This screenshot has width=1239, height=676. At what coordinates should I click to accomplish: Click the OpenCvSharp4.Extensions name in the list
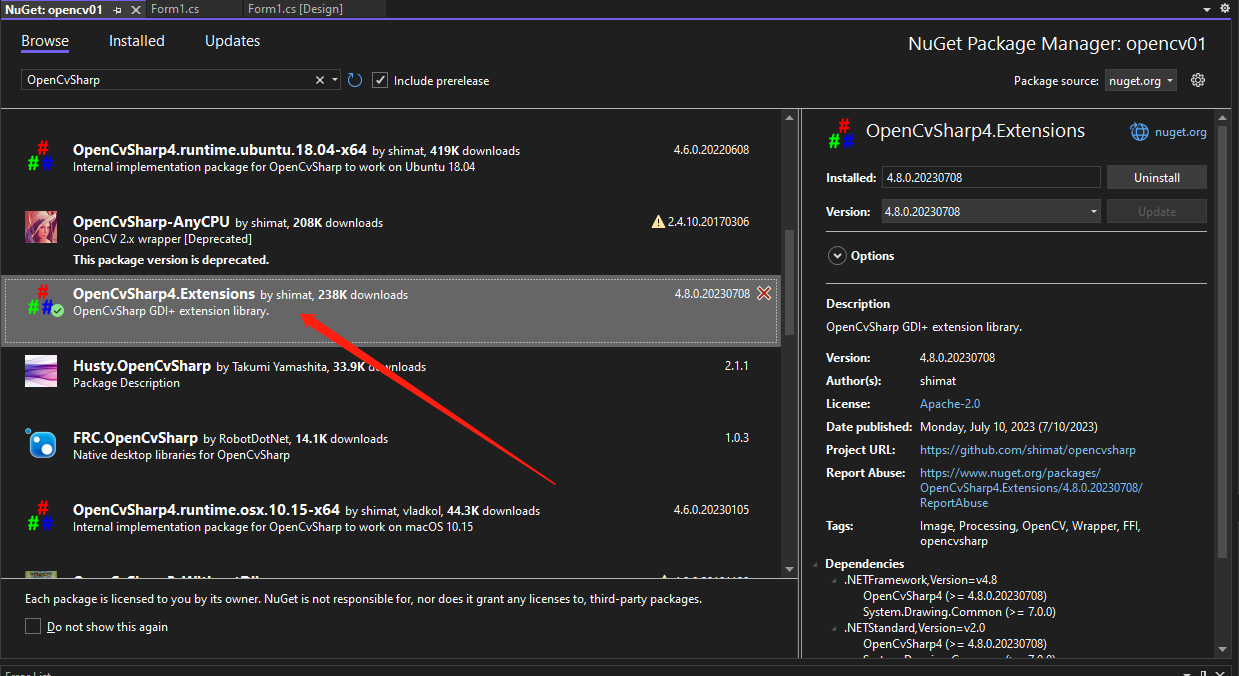tap(164, 294)
